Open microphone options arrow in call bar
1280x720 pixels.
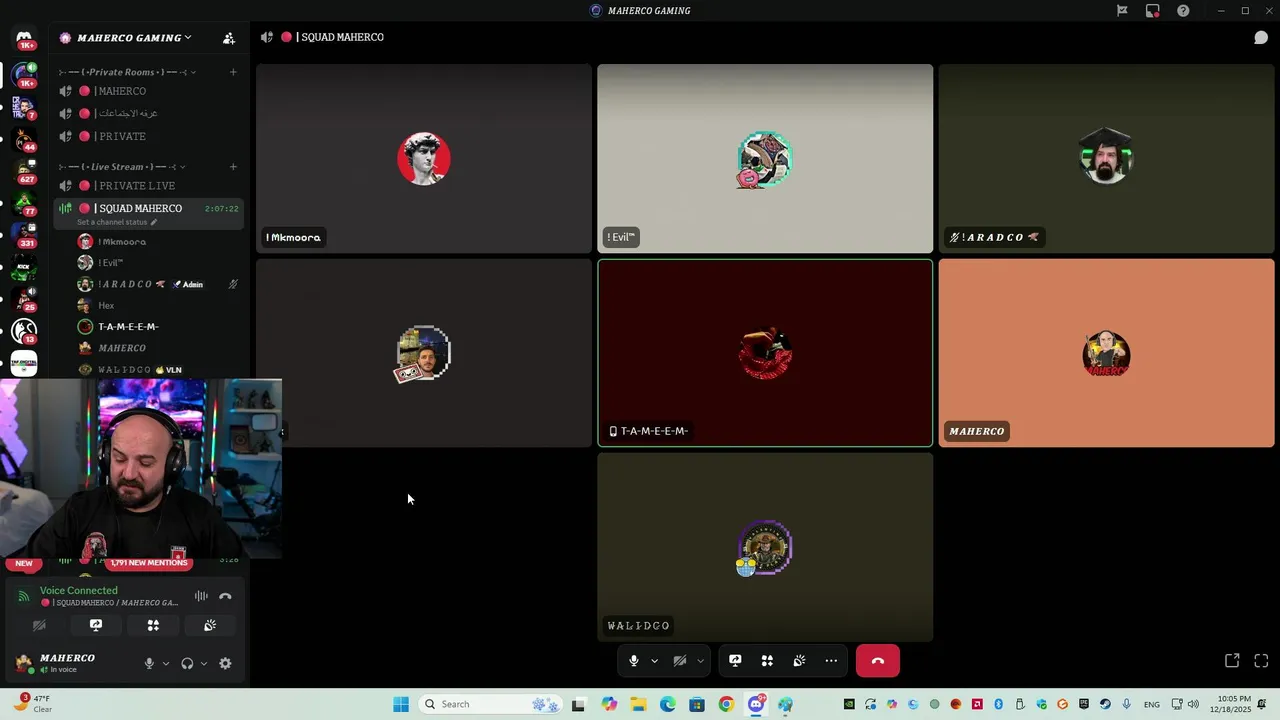[x=654, y=661]
